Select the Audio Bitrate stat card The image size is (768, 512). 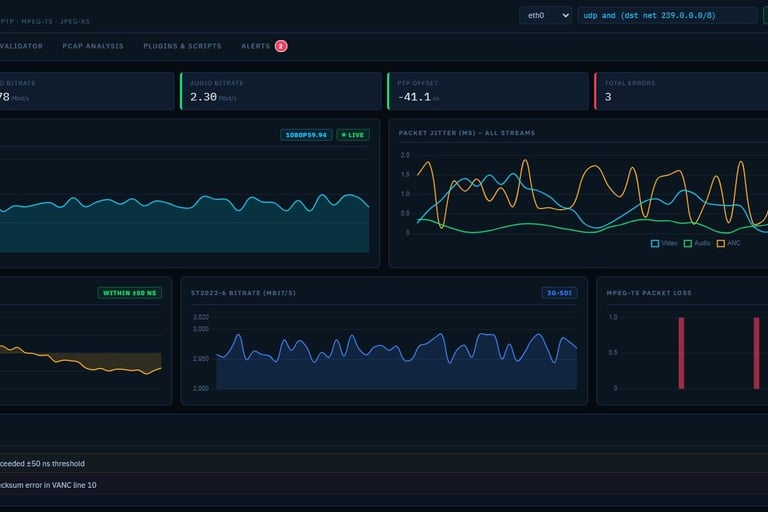(281, 91)
